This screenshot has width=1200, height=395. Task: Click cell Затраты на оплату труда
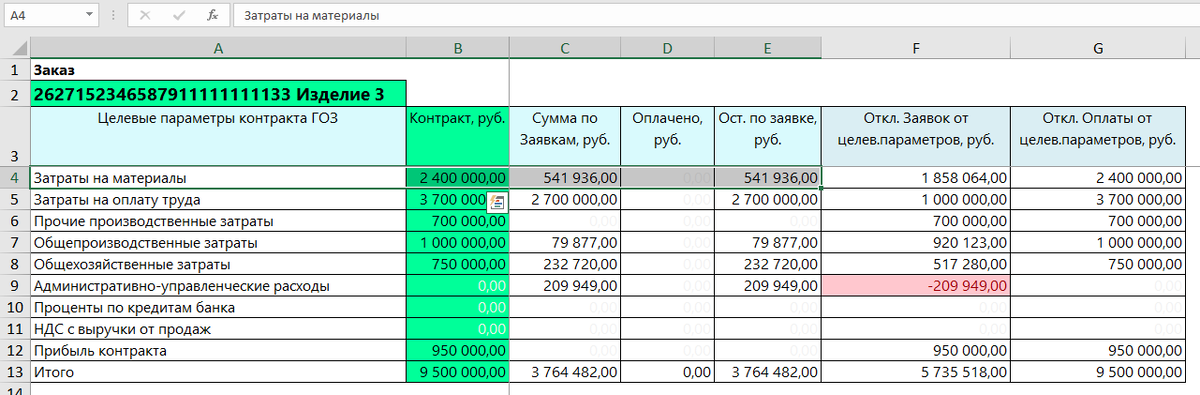pyautogui.click(x=218, y=199)
